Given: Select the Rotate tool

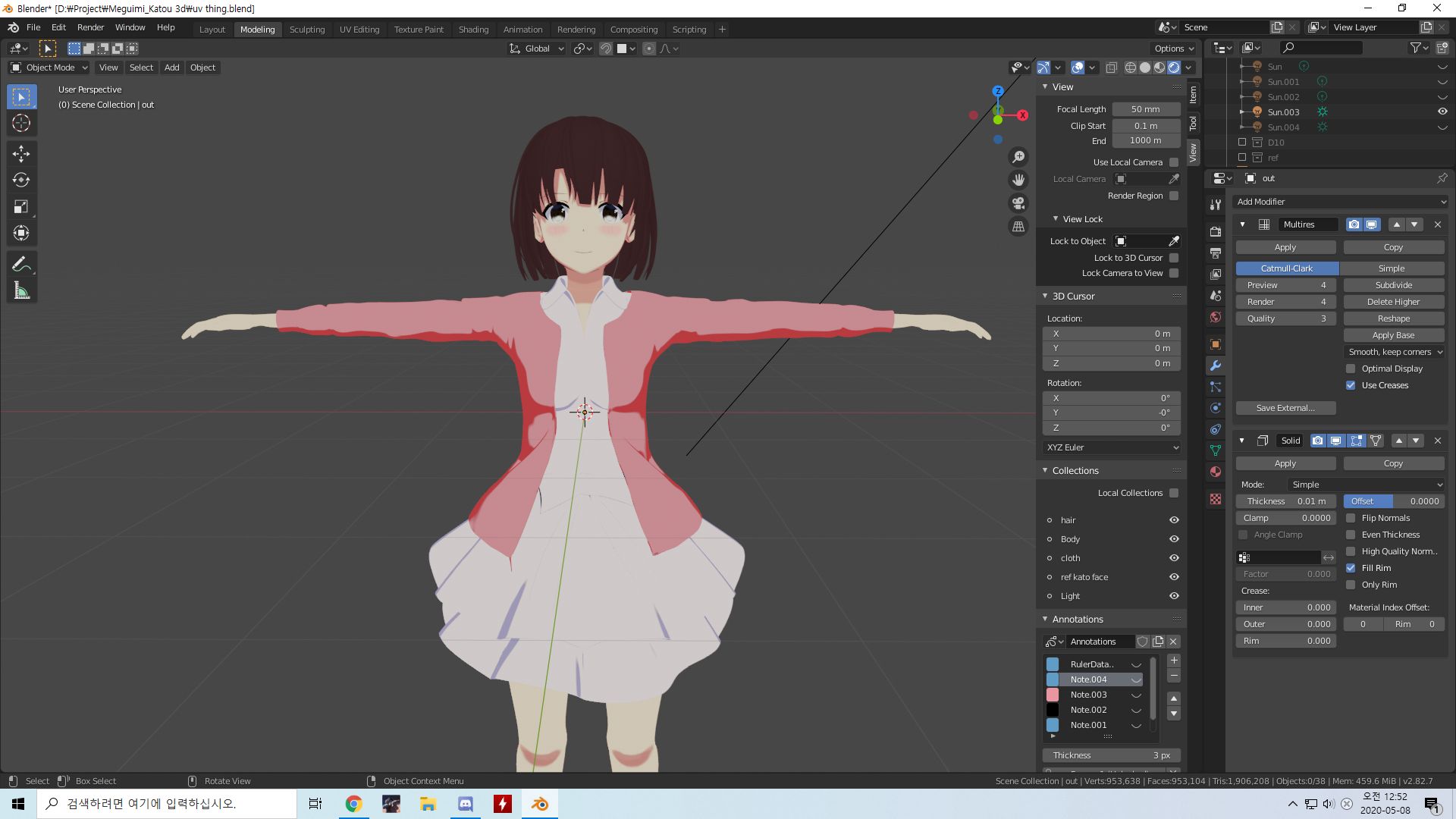Looking at the screenshot, I should pos(21,180).
